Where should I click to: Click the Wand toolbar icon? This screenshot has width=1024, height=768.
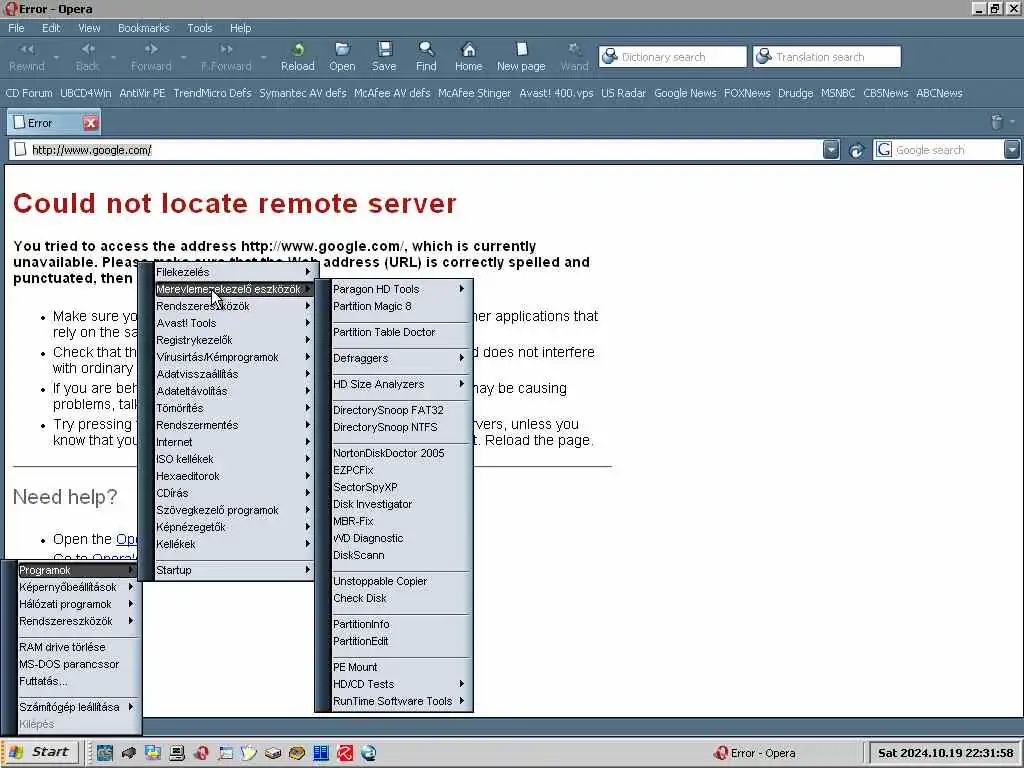coord(574,50)
